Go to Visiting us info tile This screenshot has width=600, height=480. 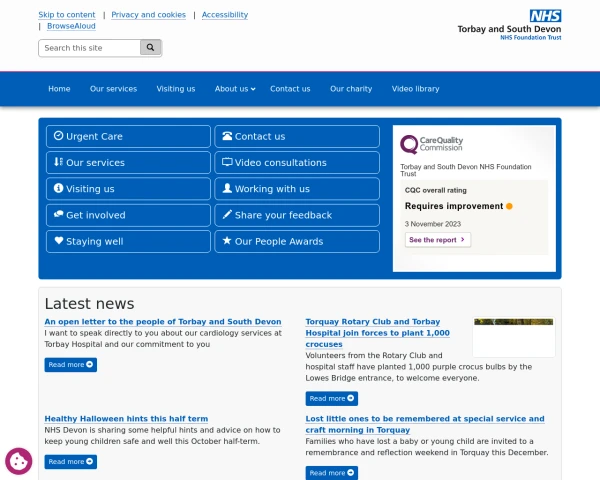tap(128, 189)
